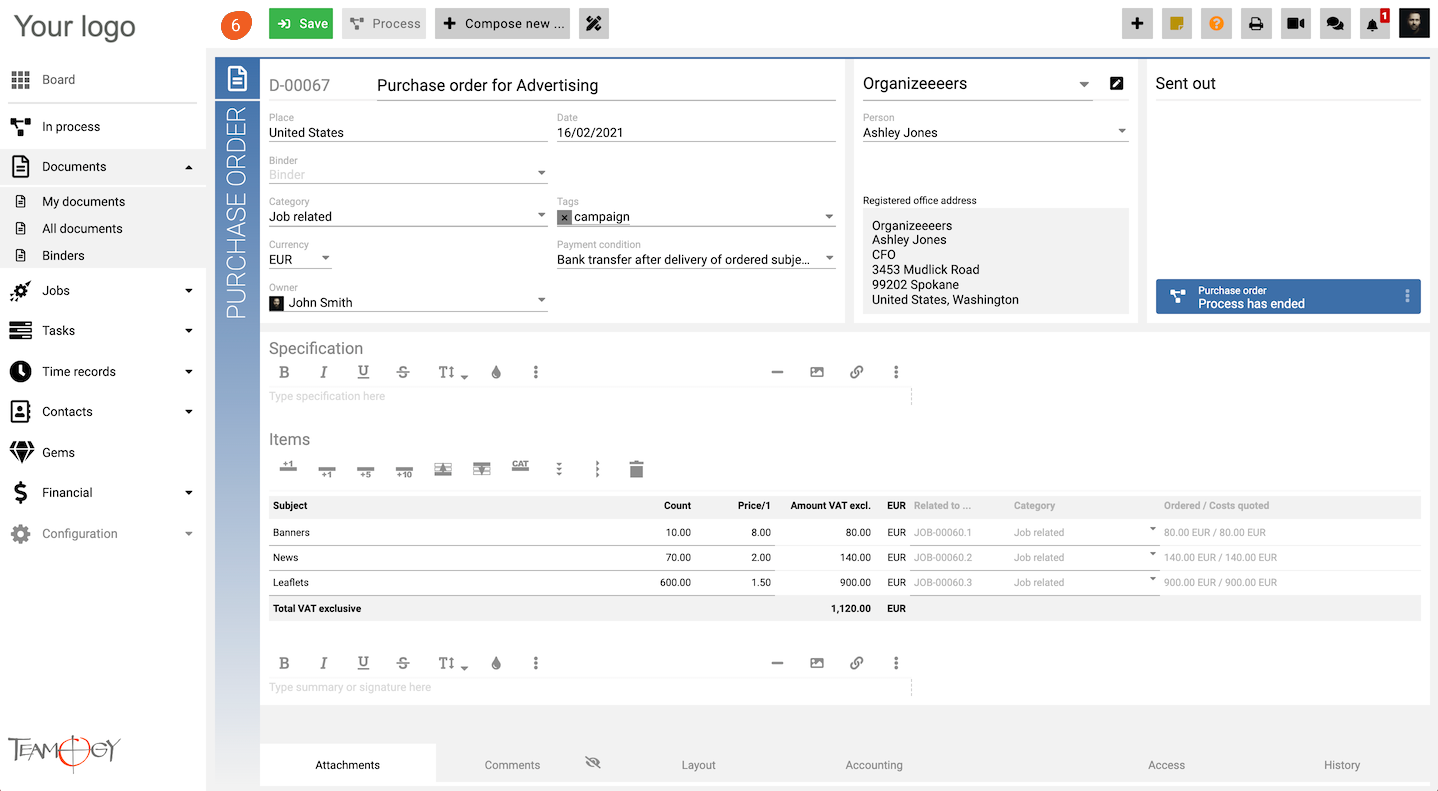Open the History tab
The image size is (1438, 791).
pyautogui.click(x=1341, y=765)
